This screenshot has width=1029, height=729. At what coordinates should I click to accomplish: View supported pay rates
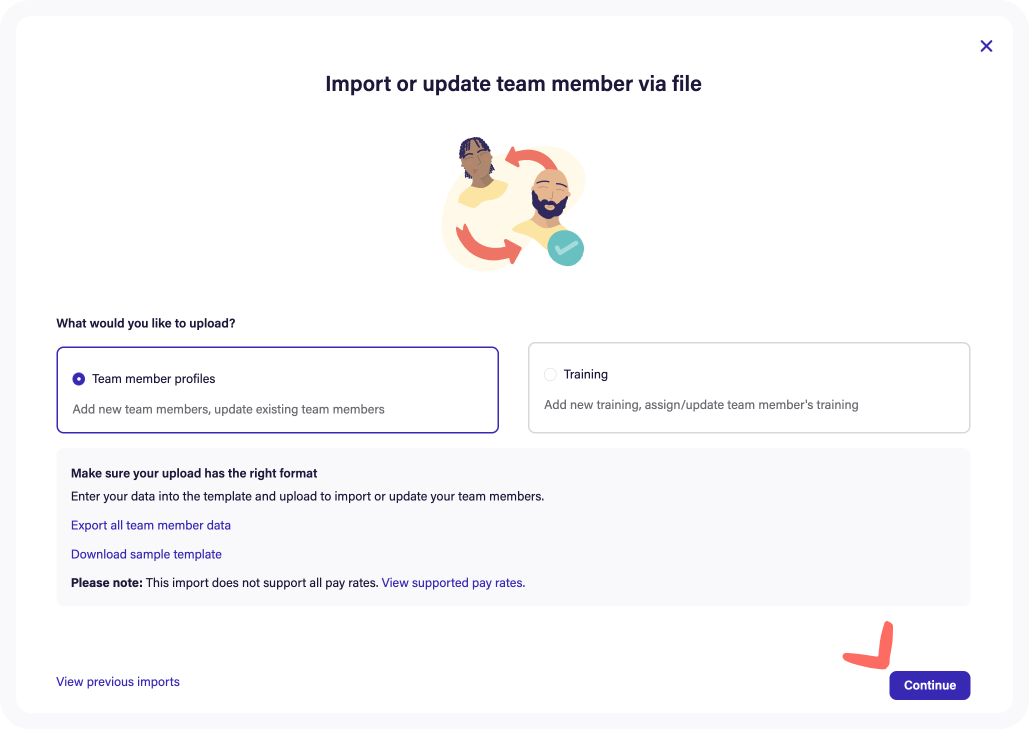tap(452, 582)
